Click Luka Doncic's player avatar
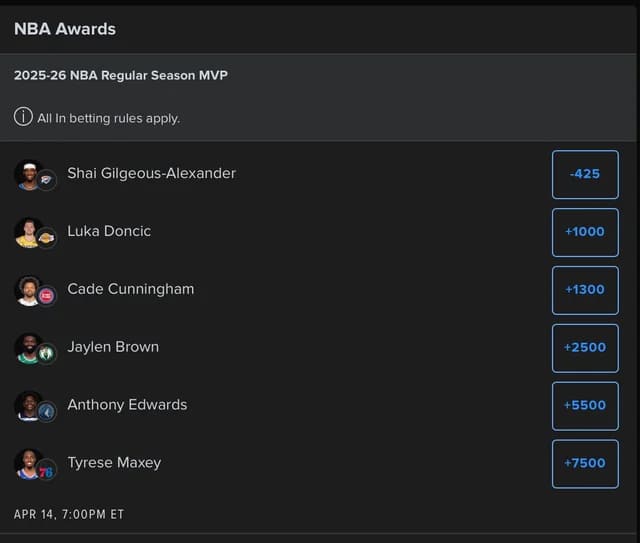The width and height of the screenshot is (640, 543). (x=30, y=232)
